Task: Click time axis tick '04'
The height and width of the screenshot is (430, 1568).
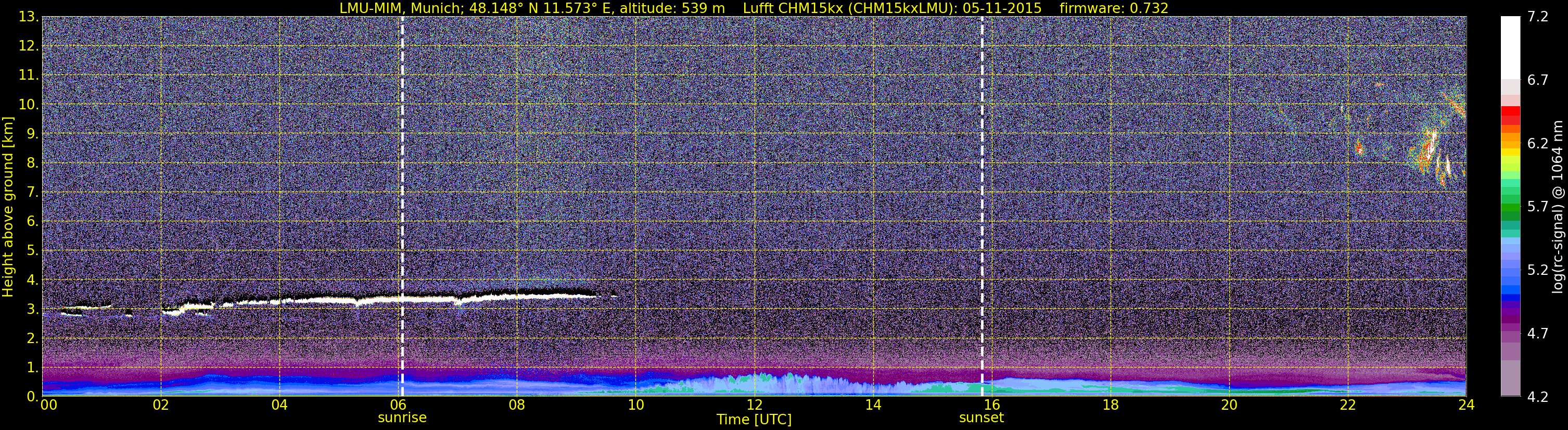Action: coord(279,405)
